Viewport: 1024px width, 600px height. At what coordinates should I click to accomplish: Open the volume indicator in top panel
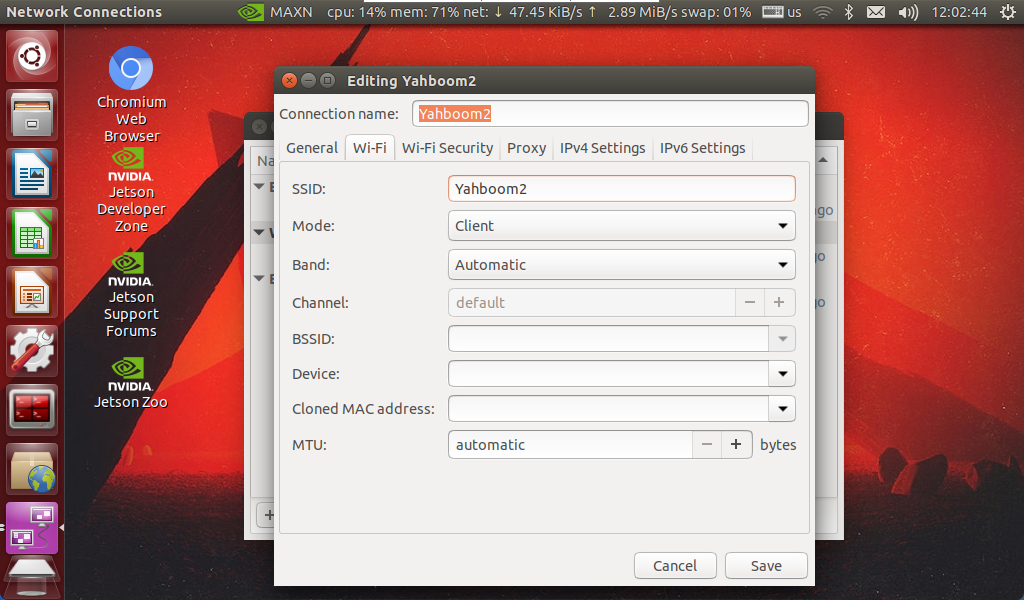click(908, 12)
